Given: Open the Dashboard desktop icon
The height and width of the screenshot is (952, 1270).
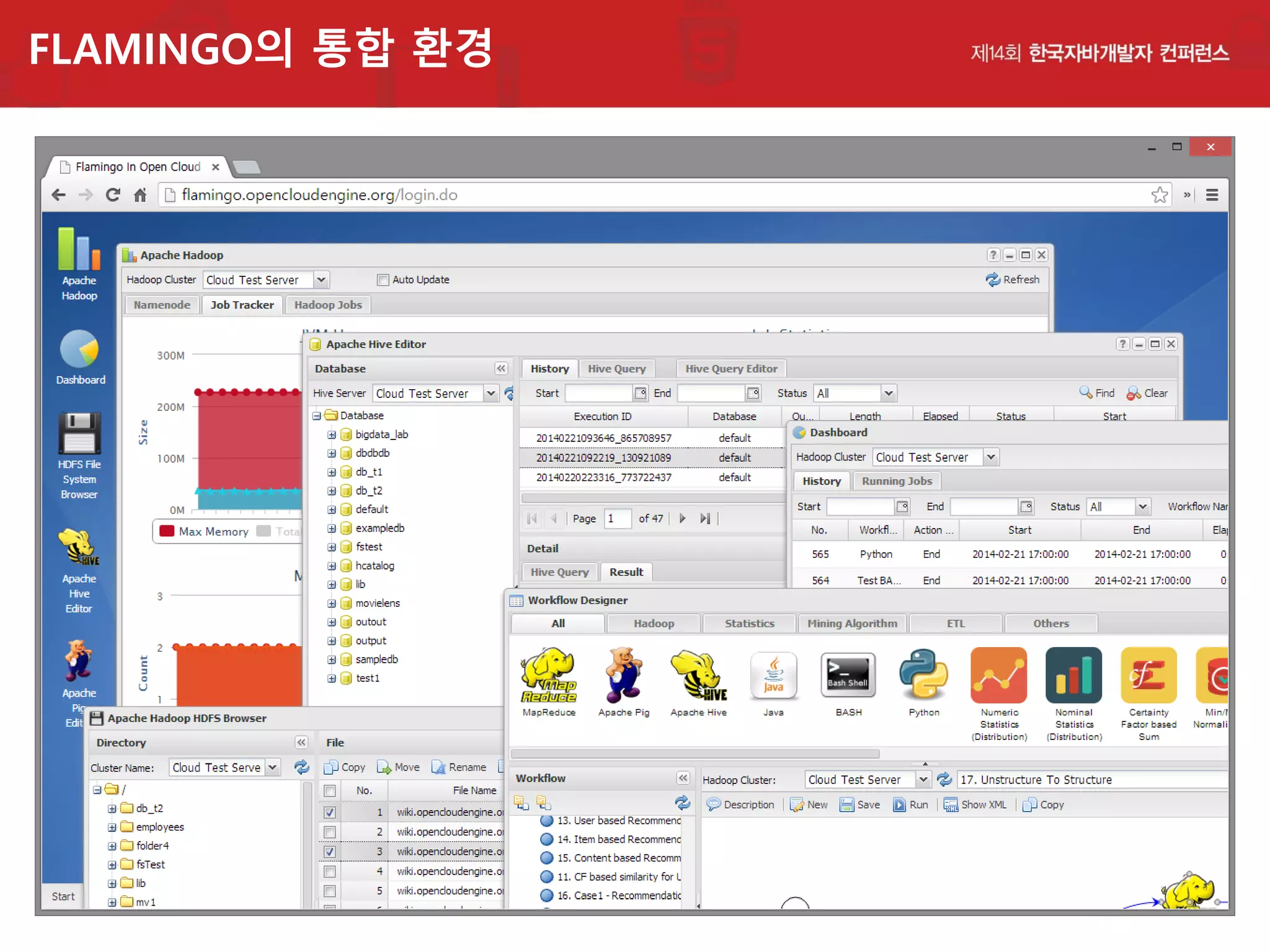Looking at the screenshot, I should [80, 358].
